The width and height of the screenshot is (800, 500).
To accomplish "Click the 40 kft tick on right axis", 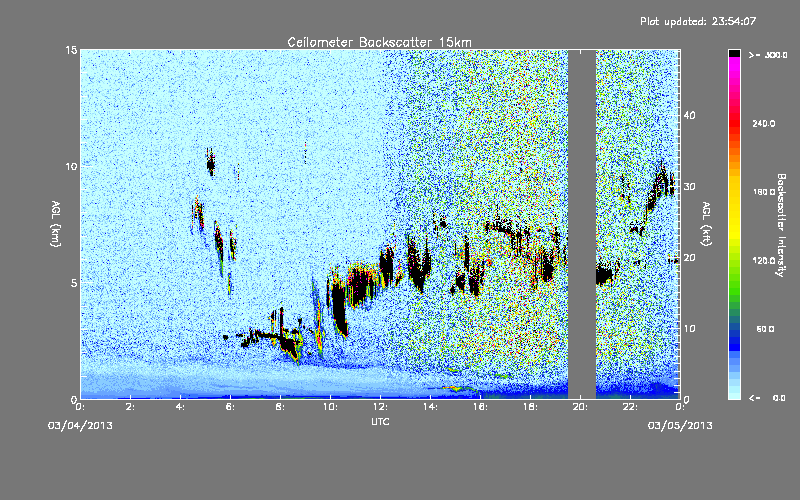I will pyautogui.click(x=689, y=115).
